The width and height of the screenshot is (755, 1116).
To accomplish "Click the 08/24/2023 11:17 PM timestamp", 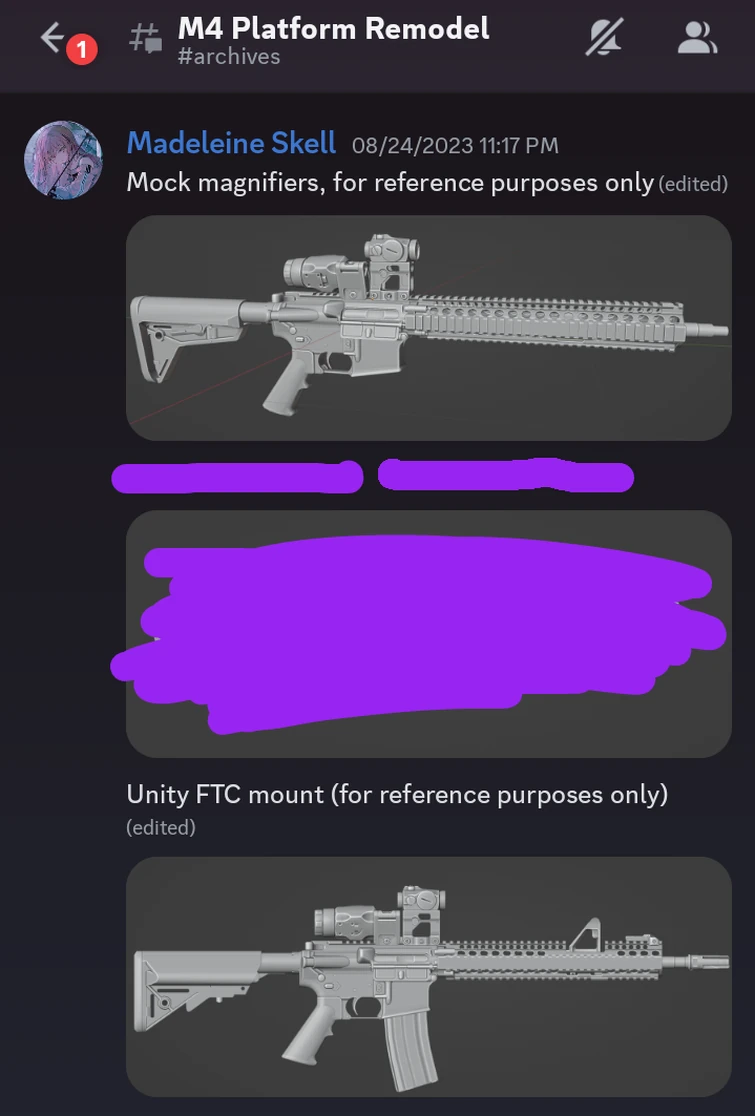I will 455,146.
